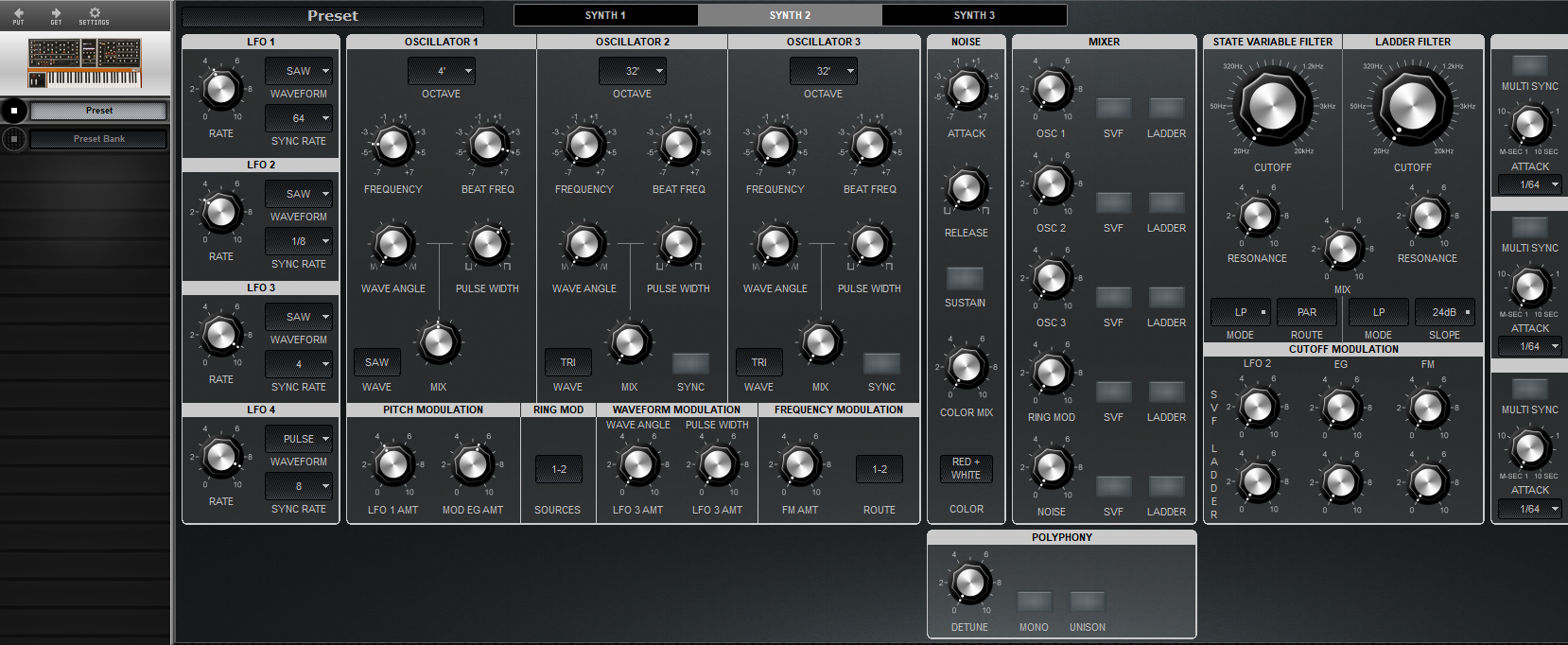Click the PUT arrow icon
This screenshot has height=645, width=1568.
(18, 15)
